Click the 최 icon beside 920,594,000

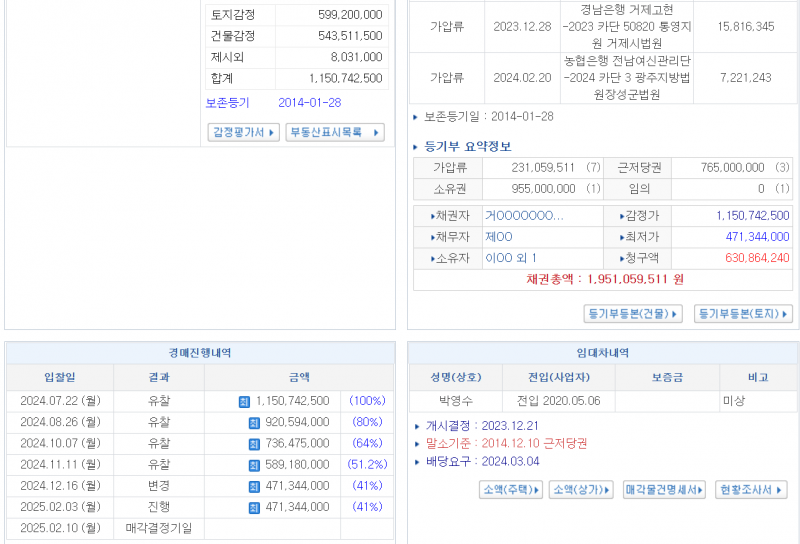(254, 422)
